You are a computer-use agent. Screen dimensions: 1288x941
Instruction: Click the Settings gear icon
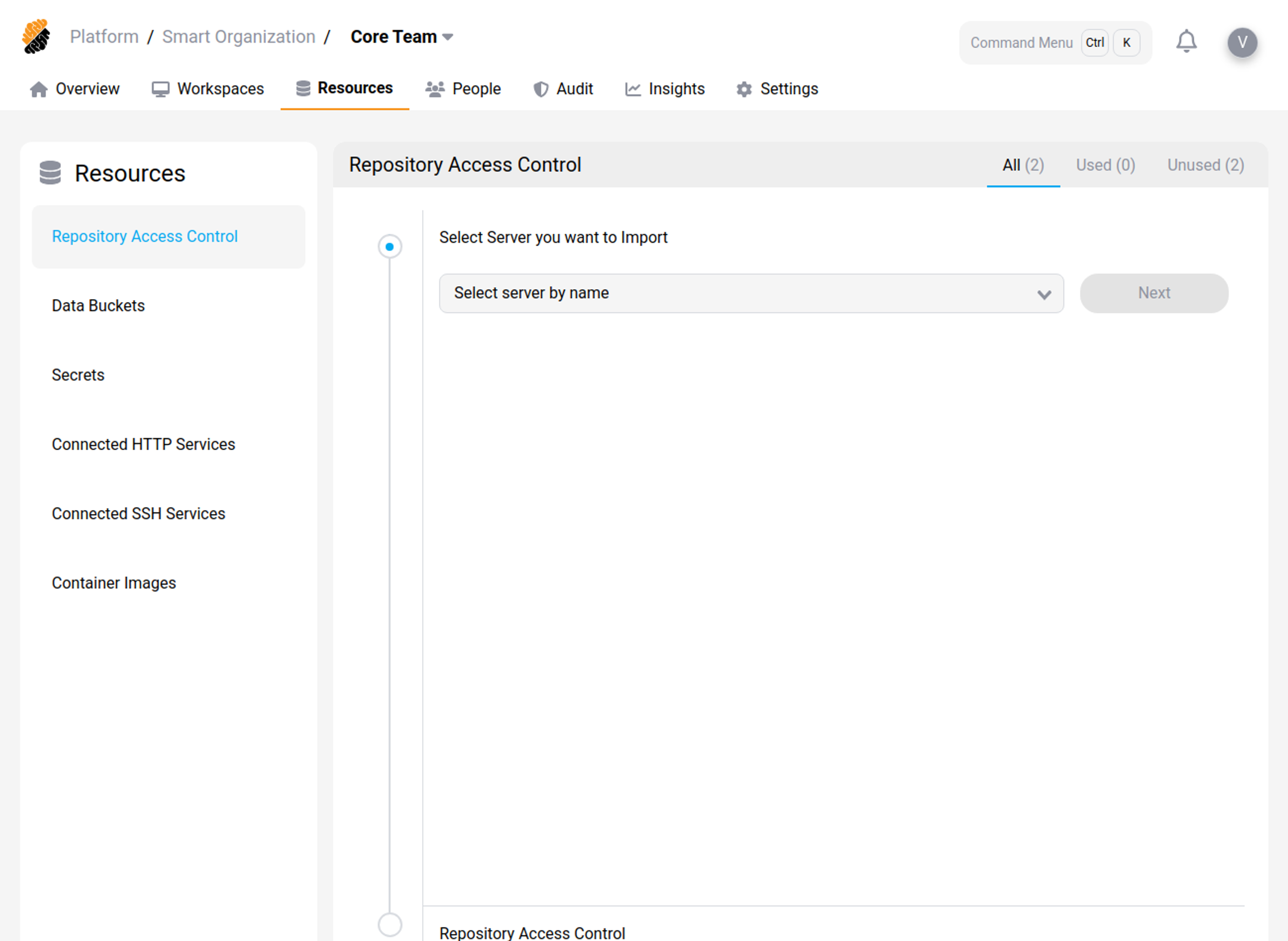(744, 89)
